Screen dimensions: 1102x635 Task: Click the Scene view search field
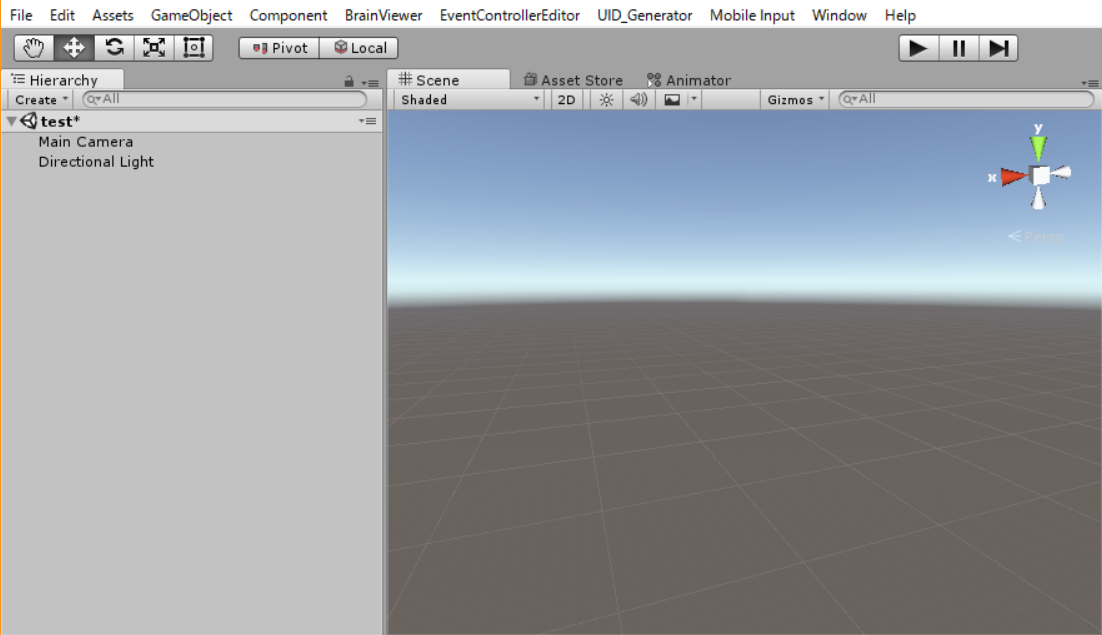point(966,99)
